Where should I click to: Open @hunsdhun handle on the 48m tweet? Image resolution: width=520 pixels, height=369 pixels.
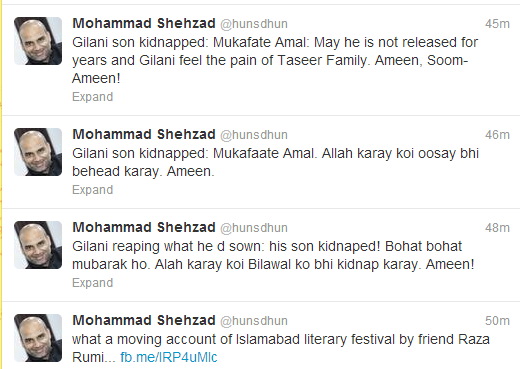[254, 228]
